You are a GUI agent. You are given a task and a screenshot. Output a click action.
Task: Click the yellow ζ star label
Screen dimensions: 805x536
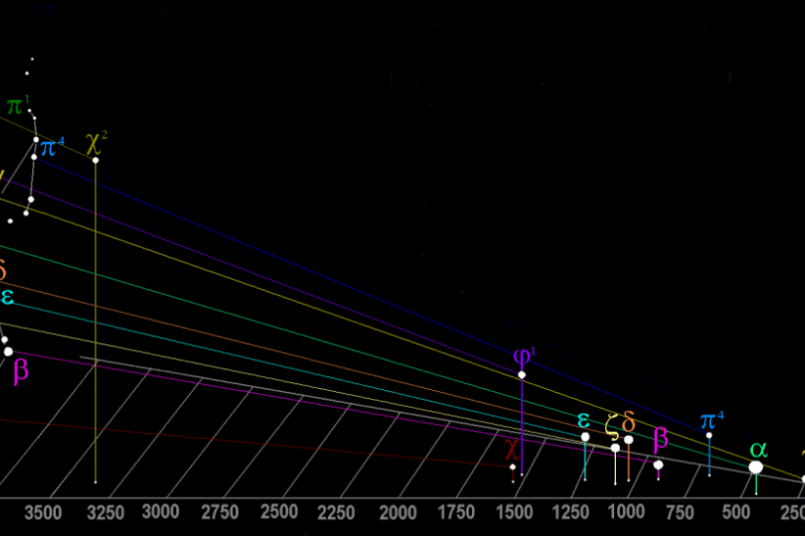pyautogui.click(x=611, y=426)
